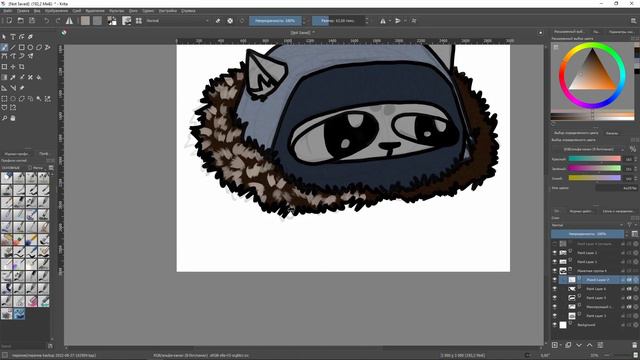Open the Правка menu
The width and height of the screenshot is (640, 360).
click(23, 11)
